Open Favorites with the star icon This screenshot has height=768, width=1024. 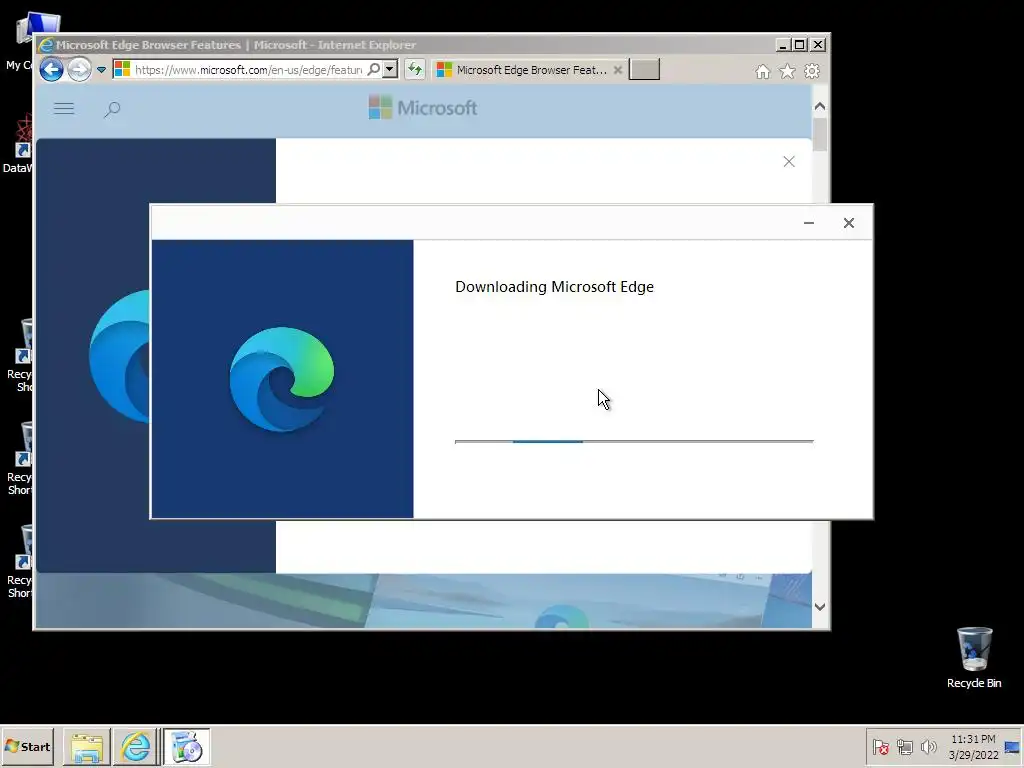(788, 71)
